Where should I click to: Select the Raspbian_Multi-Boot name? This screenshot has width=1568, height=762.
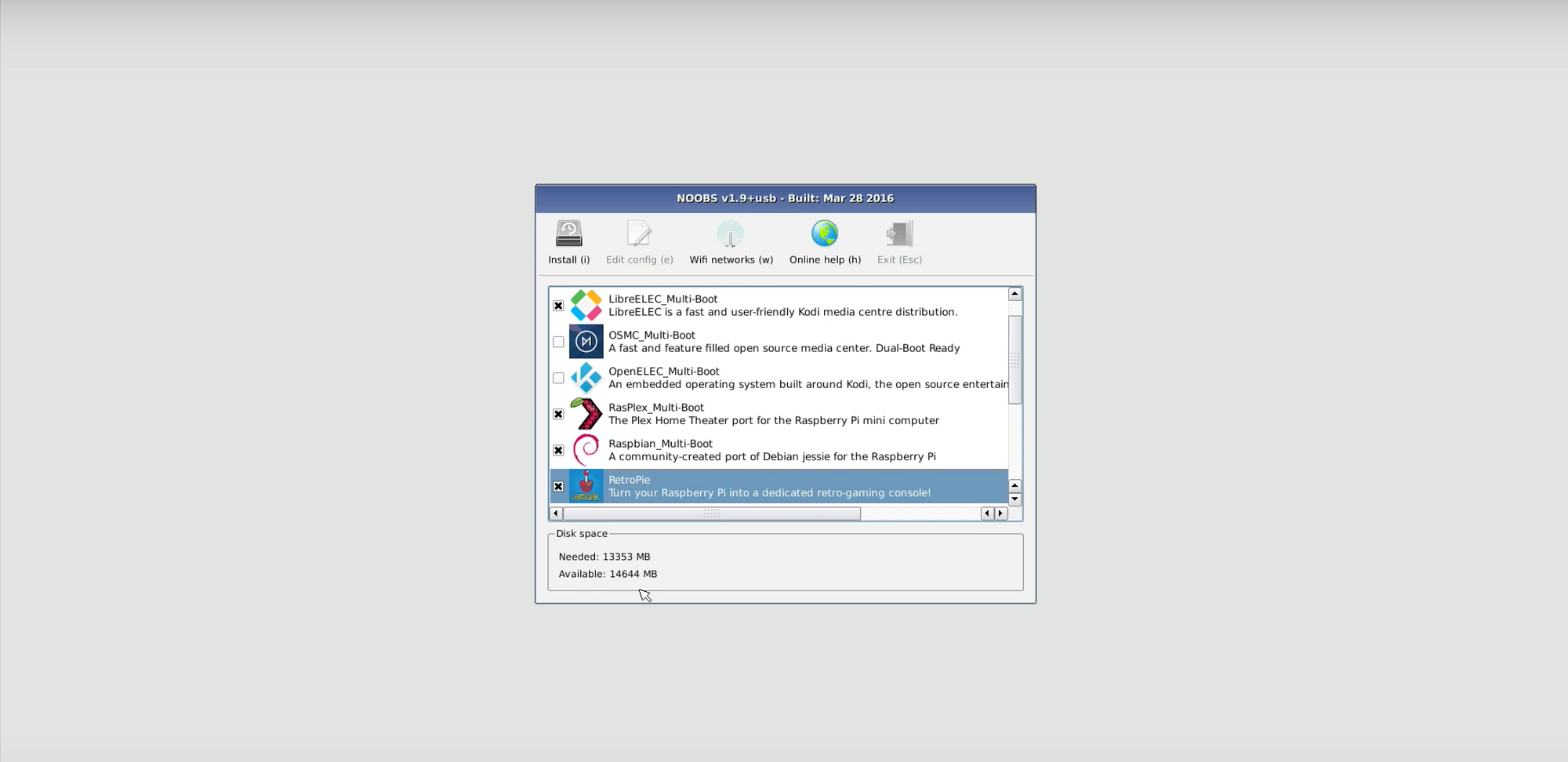pos(660,443)
